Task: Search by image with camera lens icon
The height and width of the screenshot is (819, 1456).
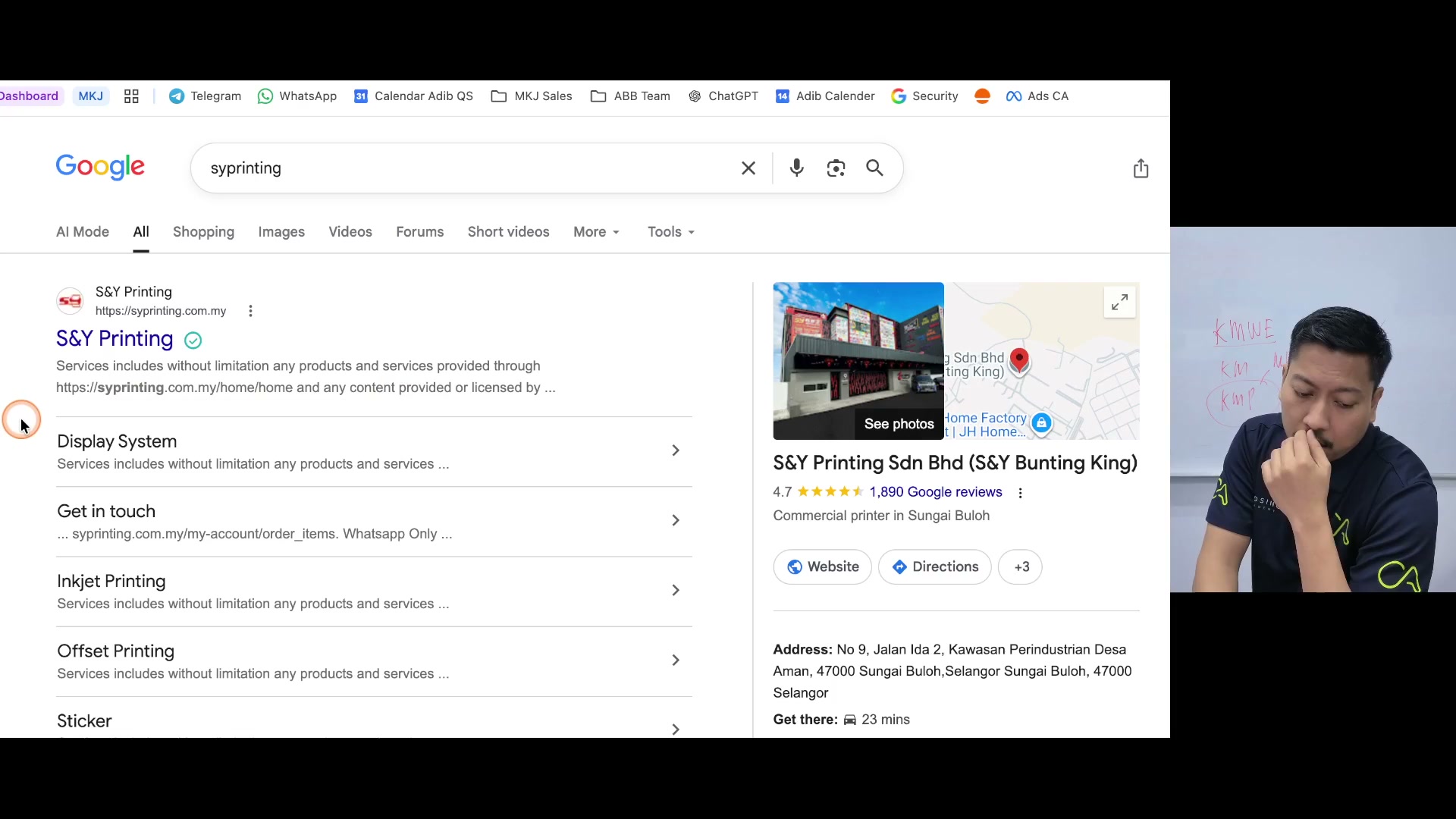Action: tap(836, 168)
